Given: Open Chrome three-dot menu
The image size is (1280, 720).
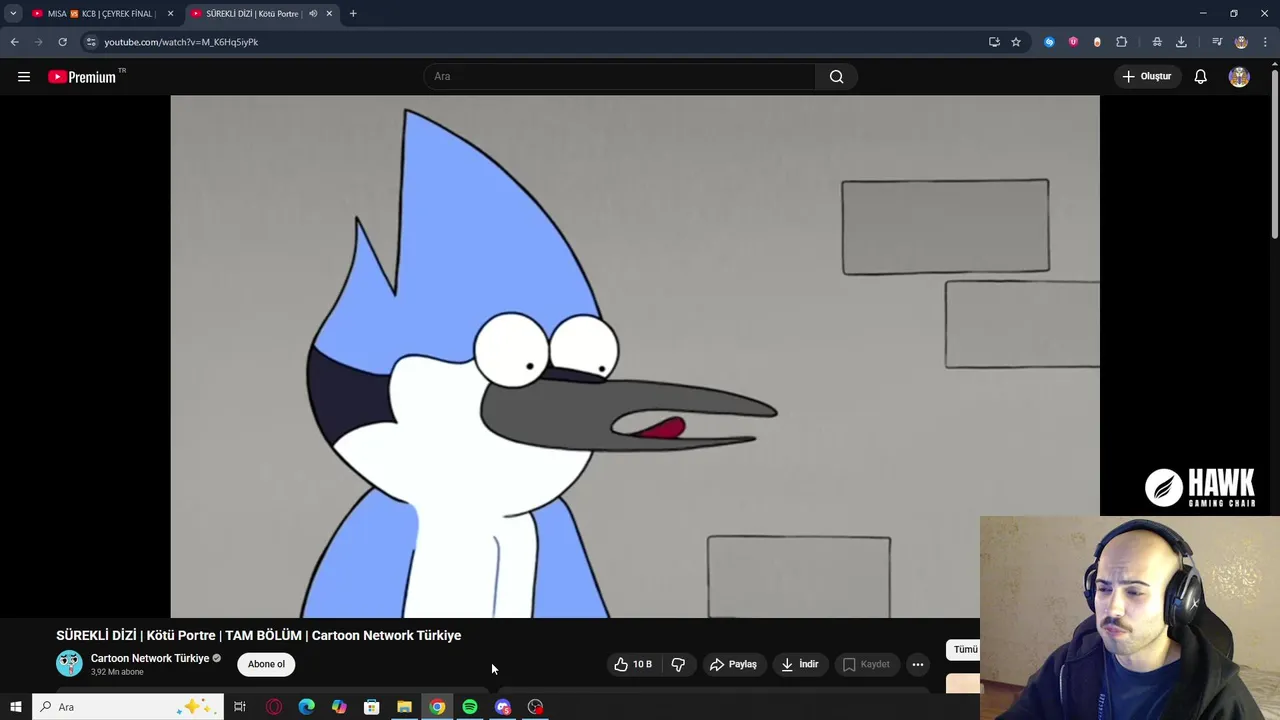Looking at the screenshot, I should (x=1265, y=42).
